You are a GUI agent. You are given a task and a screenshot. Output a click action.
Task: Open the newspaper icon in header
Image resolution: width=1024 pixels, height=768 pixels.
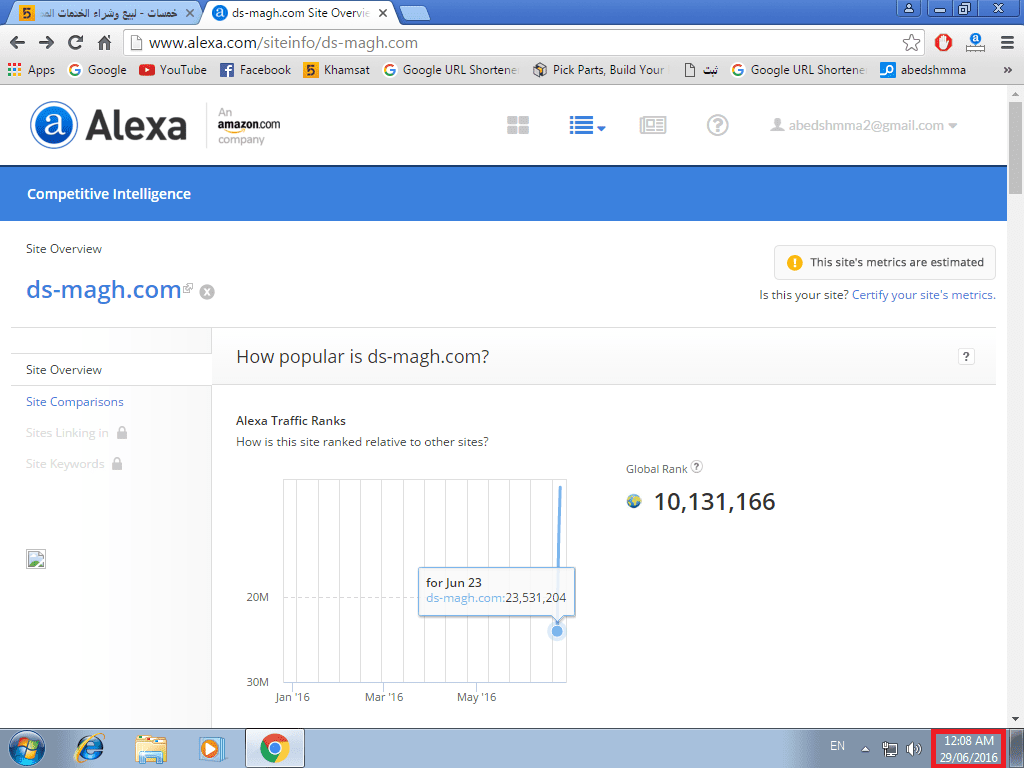(653, 125)
